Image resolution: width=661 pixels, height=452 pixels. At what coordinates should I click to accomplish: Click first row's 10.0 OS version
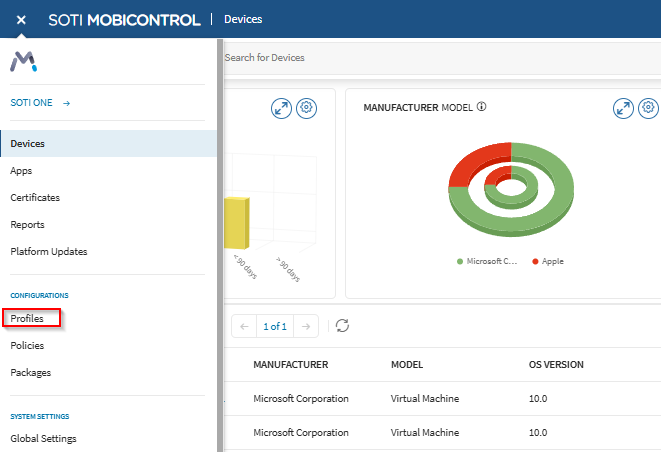click(538, 398)
